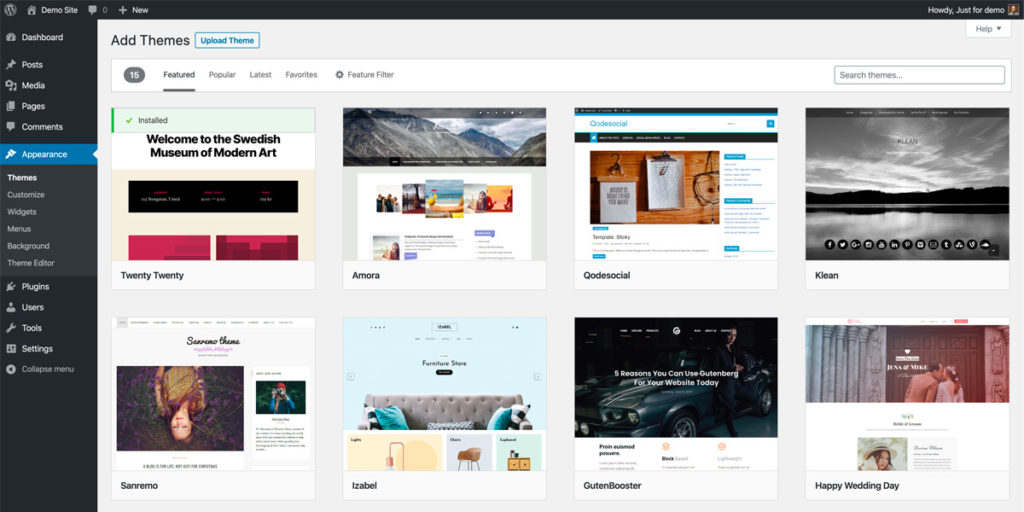Open Users in sidebar

point(33,307)
